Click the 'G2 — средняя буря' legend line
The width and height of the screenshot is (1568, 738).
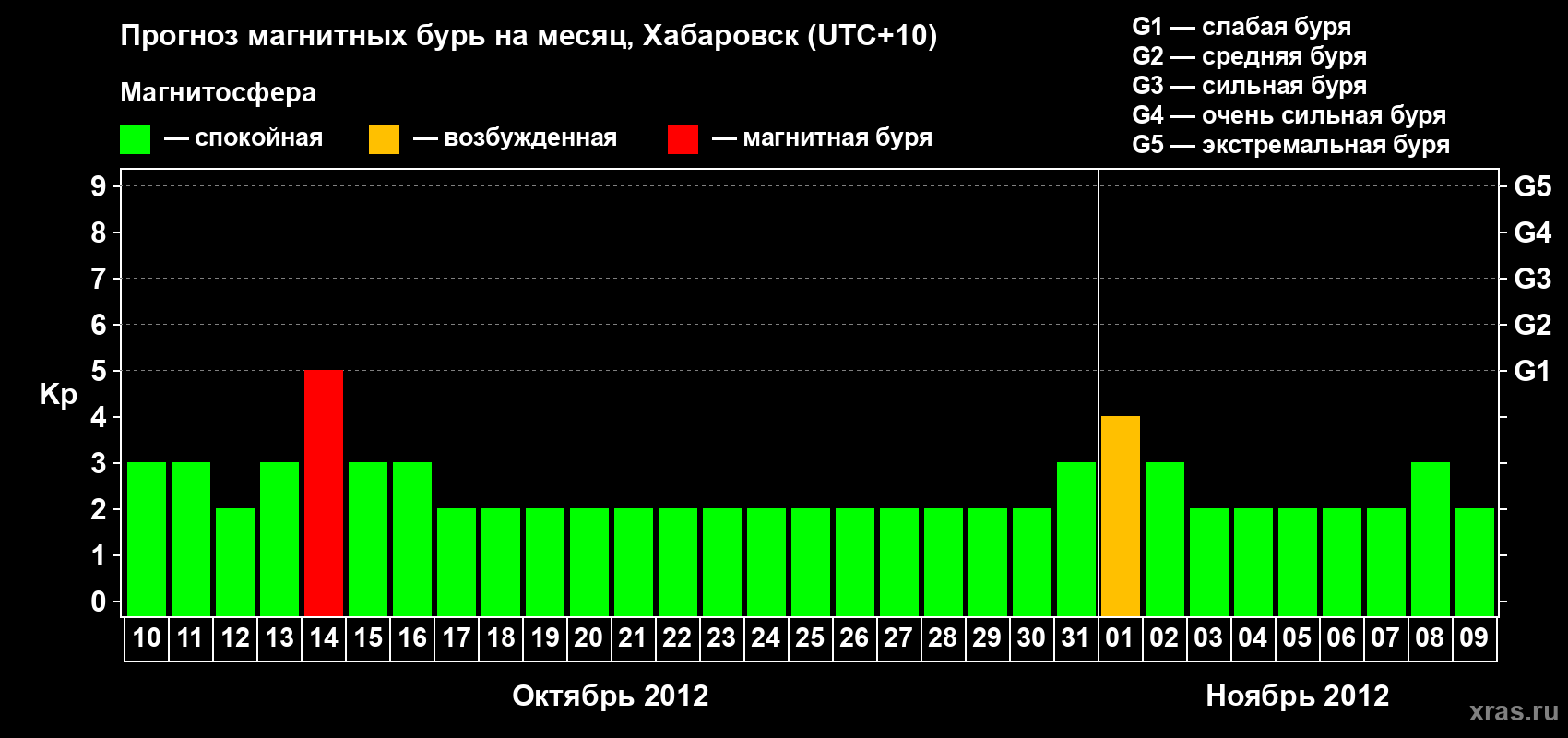1250,57
